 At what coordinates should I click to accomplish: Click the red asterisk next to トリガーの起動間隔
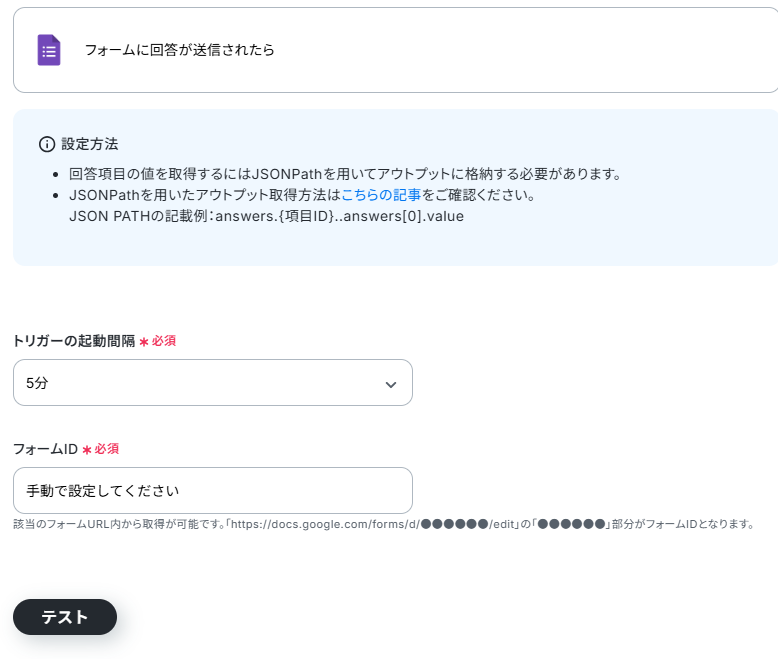pos(144,342)
